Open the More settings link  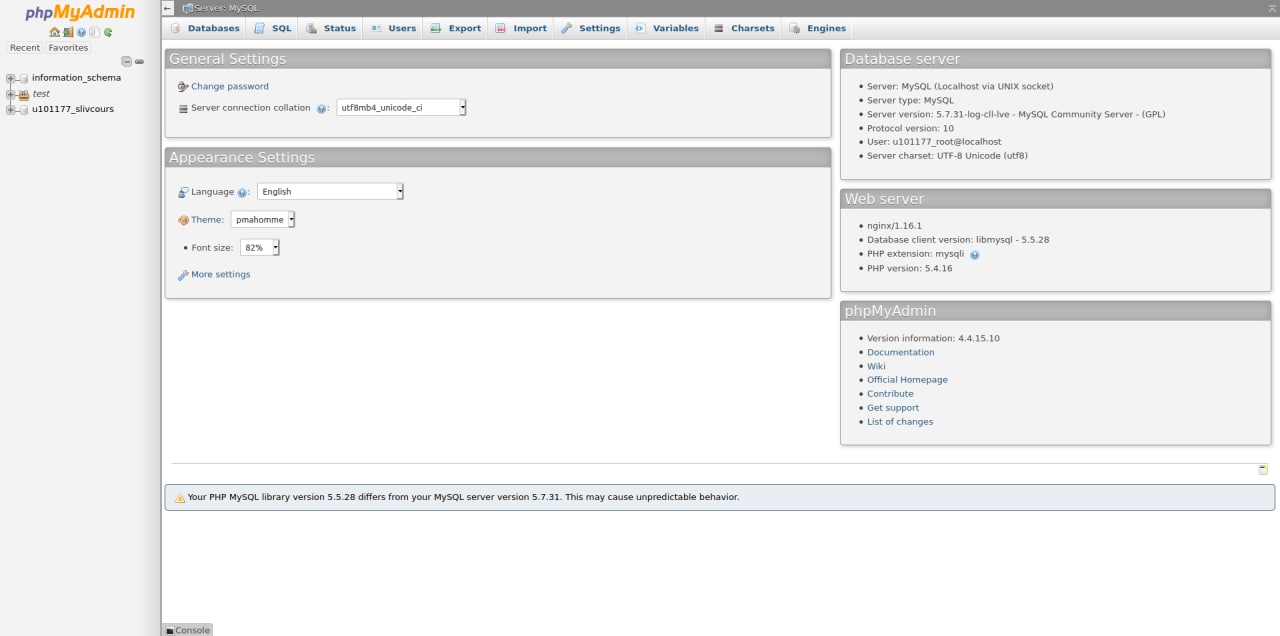(220, 274)
